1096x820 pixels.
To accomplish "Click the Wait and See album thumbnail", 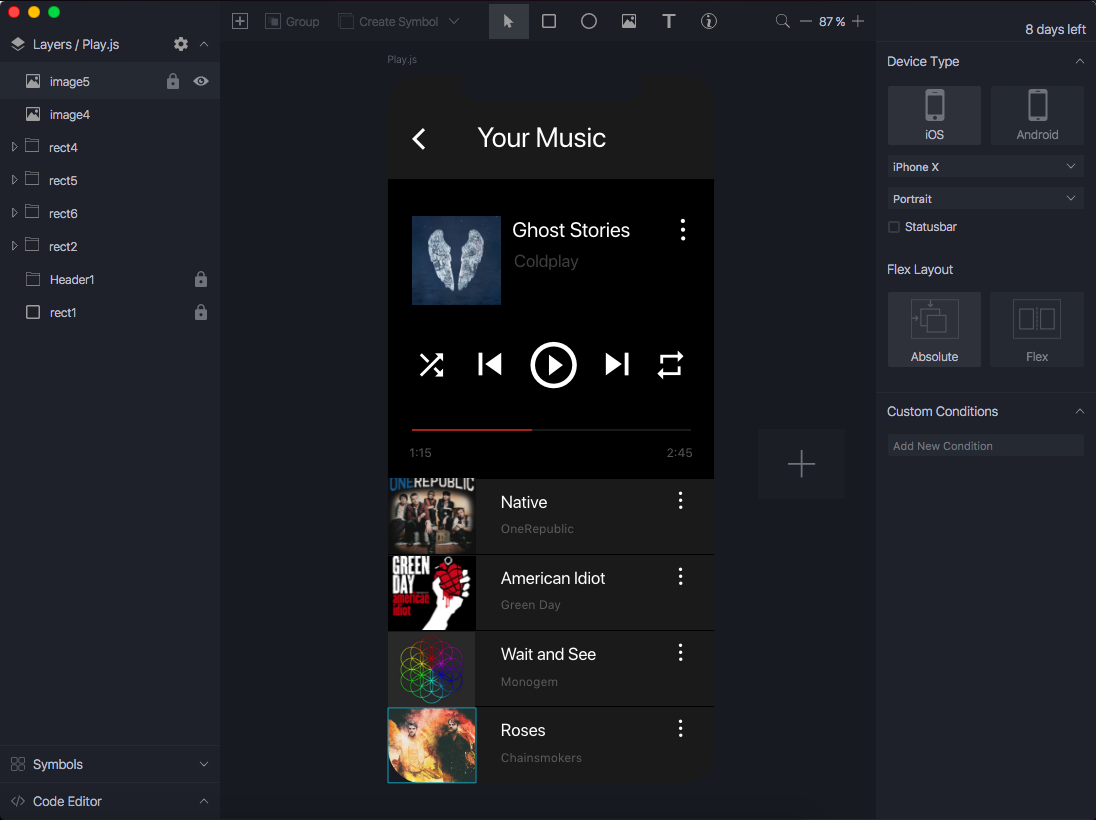I will point(432,669).
